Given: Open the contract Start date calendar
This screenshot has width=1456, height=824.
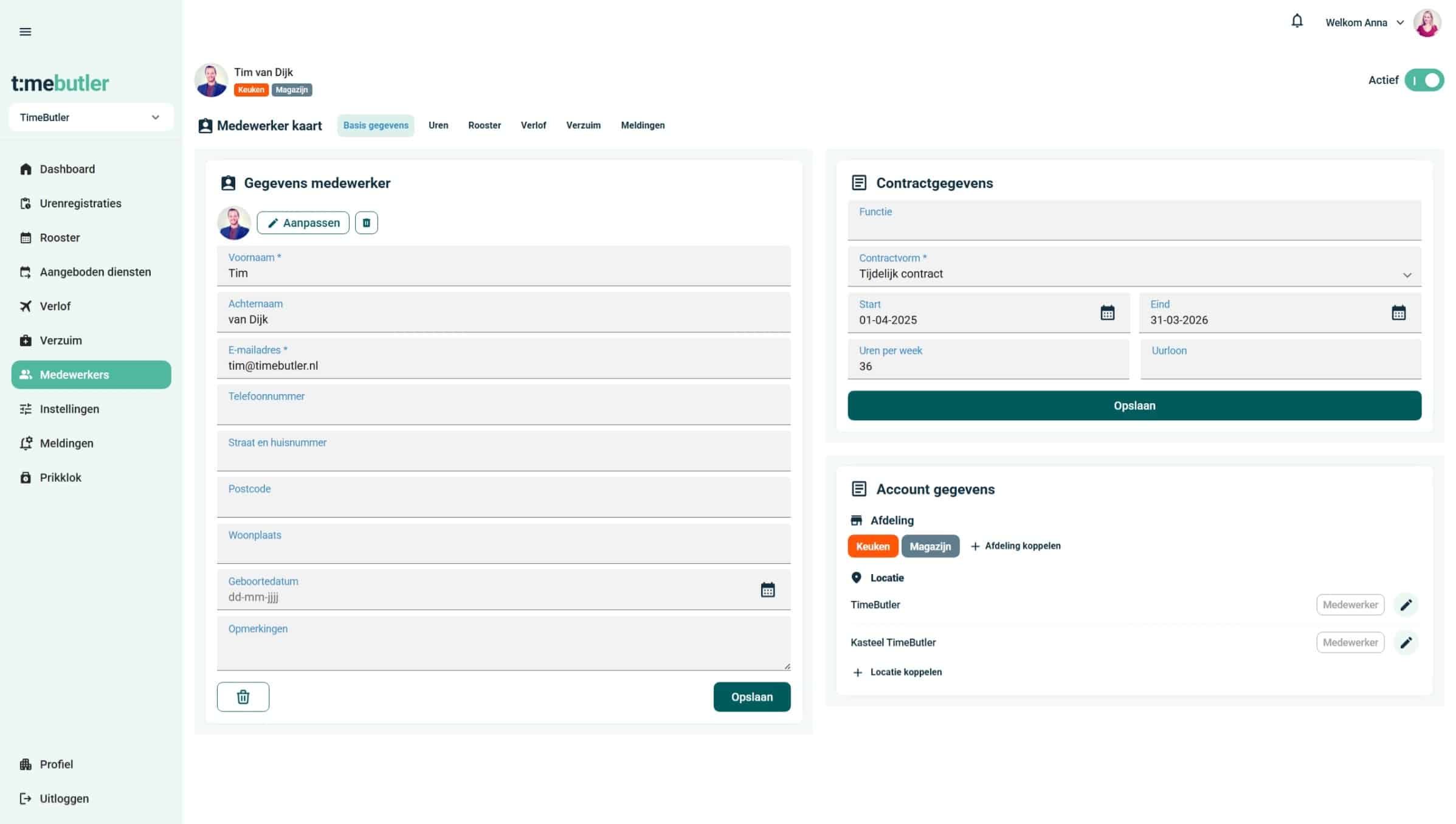Looking at the screenshot, I should click(x=1107, y=313).
